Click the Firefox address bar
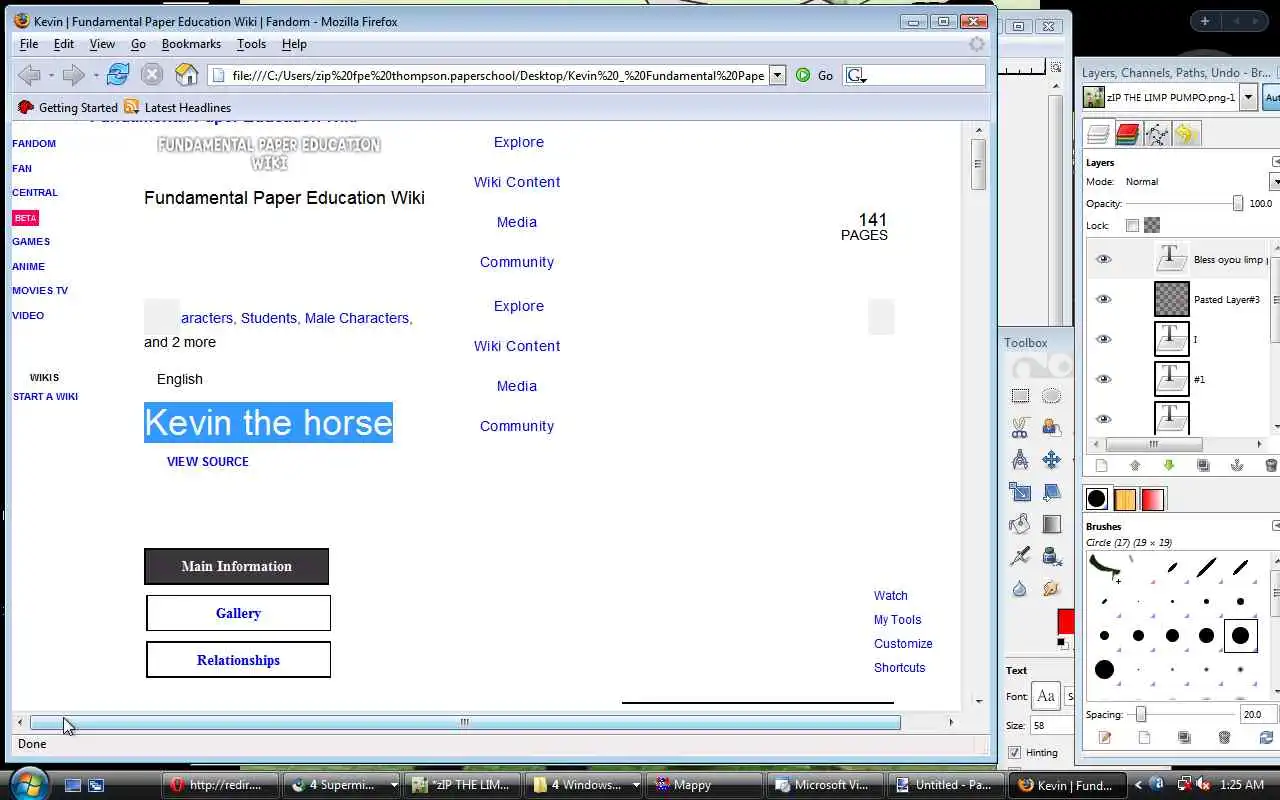Image resolution: width=1280 pixels, height=800 pixels. coord(488,75)
